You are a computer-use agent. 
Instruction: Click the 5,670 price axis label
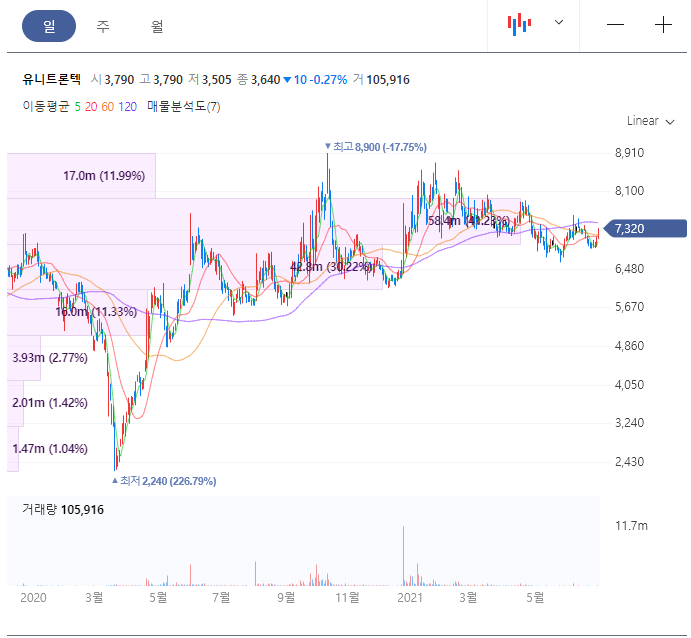[629, 307]
